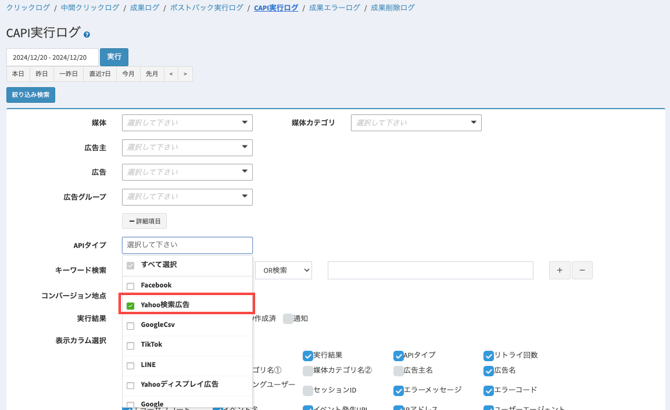Add a keyword row with plus button
This screenshot has width=670, height=410.
[x=559, y=270]
